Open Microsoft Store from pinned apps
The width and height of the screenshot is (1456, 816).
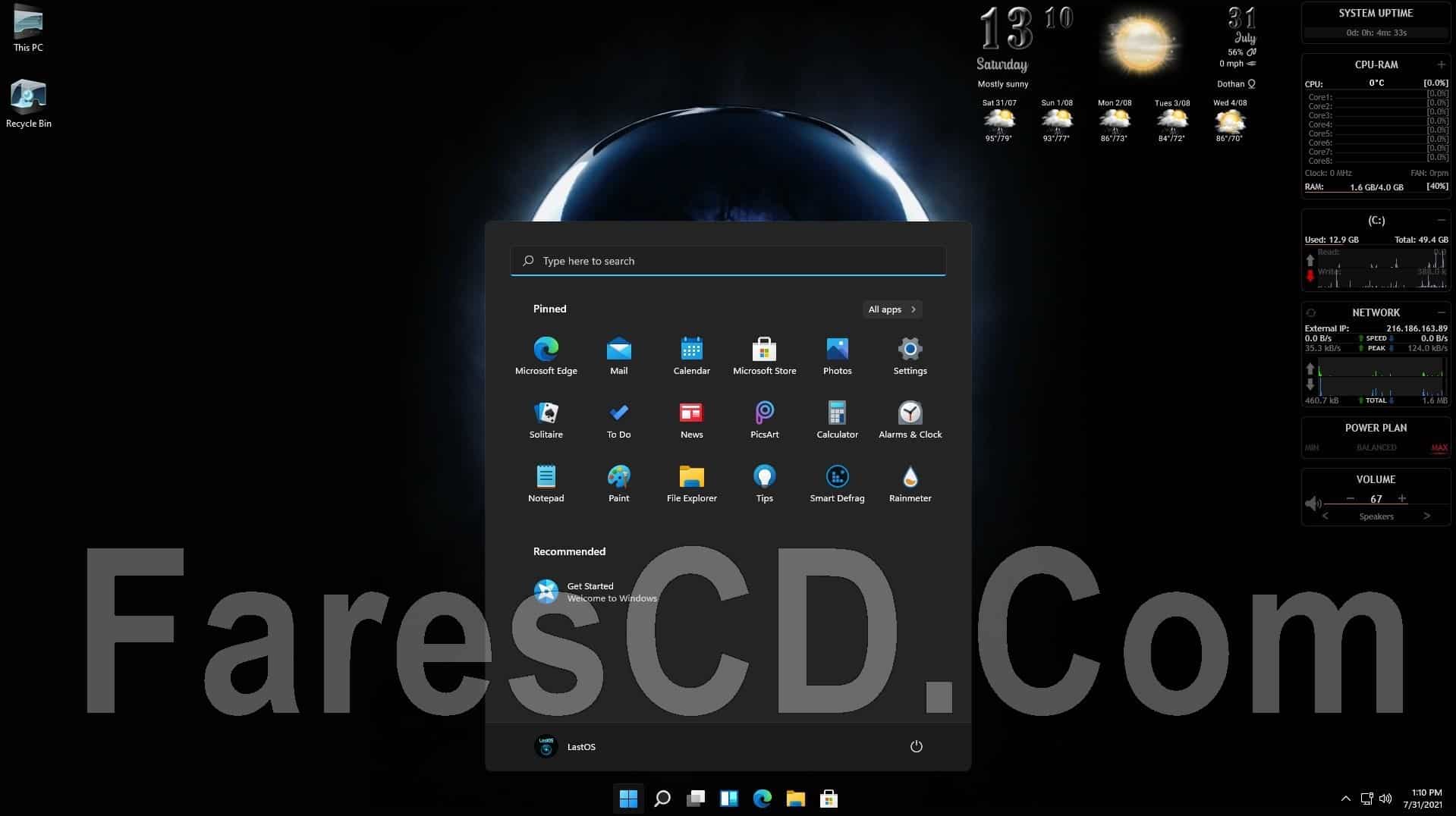click(x=764, y=356)
